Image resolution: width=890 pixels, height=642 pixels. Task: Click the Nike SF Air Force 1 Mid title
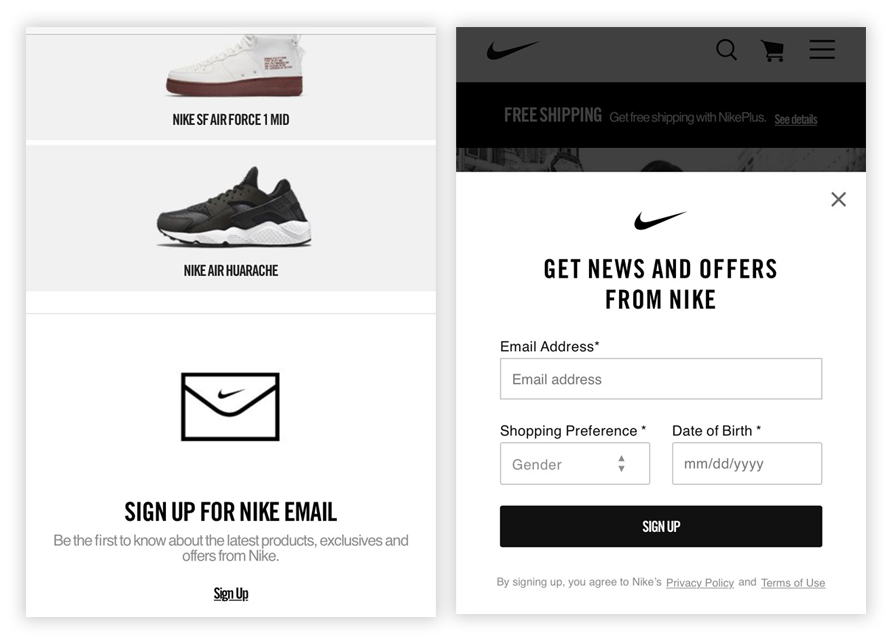(x=231, y=120)
